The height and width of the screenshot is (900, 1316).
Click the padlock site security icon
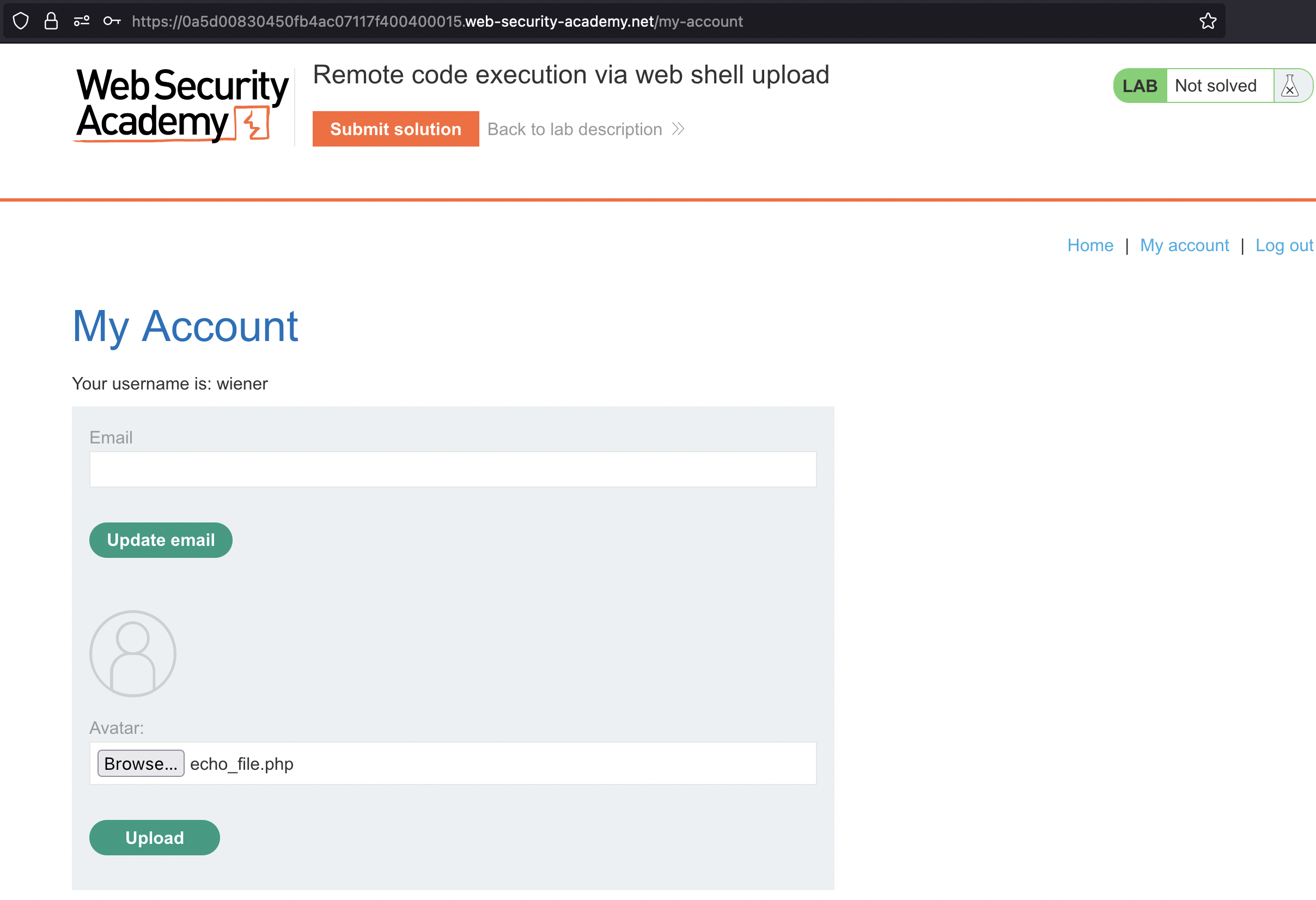tap(51, 22)
